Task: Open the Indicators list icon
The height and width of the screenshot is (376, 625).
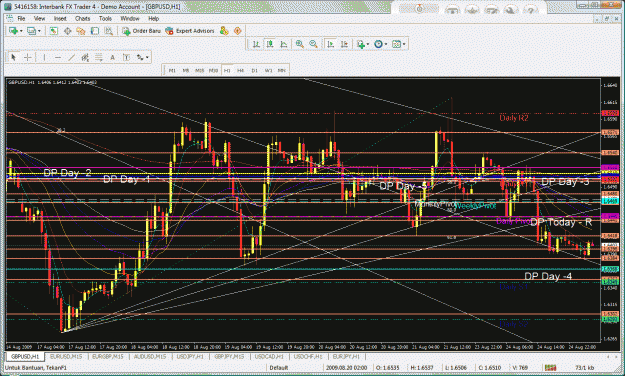Action: click(361, 44)
